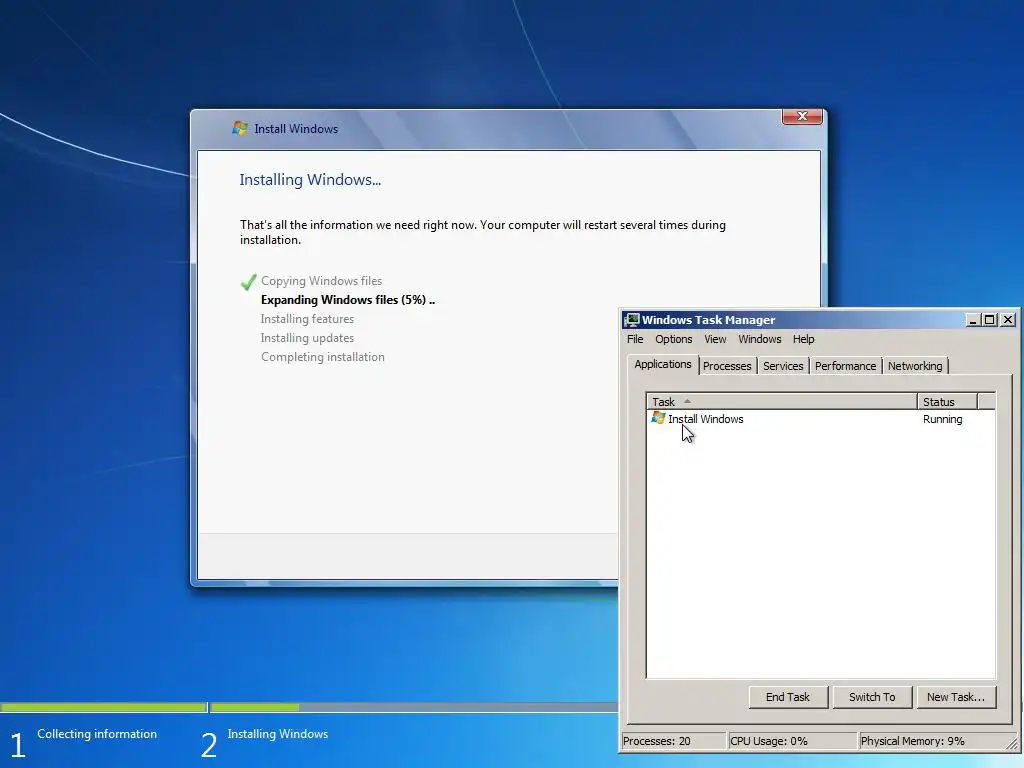The height and width of the screenshot is (768, 1024).
Task: Click the Task Manager monitor icon in title bar
Action: pyautogui.click(x=632, y=319)
